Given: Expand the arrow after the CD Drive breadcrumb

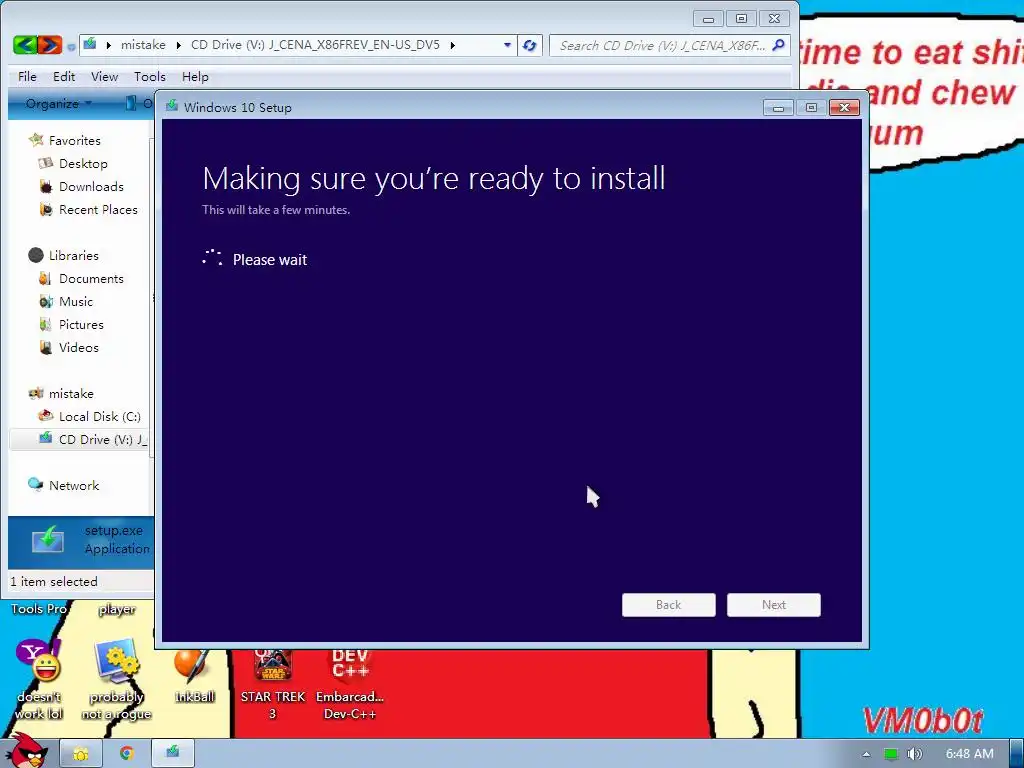Looking at the screenshot, I should pyautogui.click(x=453, y=45).
